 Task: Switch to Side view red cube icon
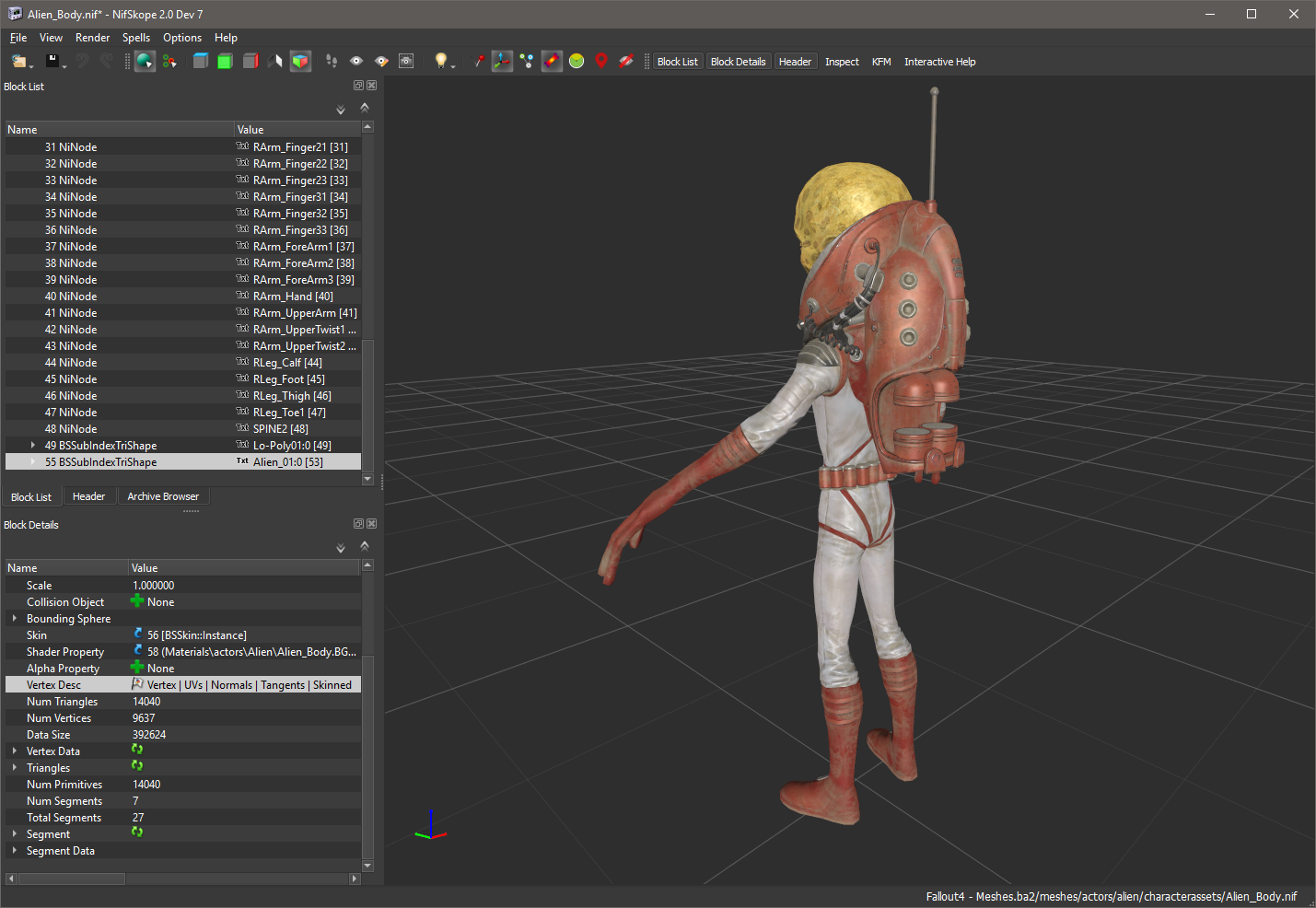(x=250, y=61)
